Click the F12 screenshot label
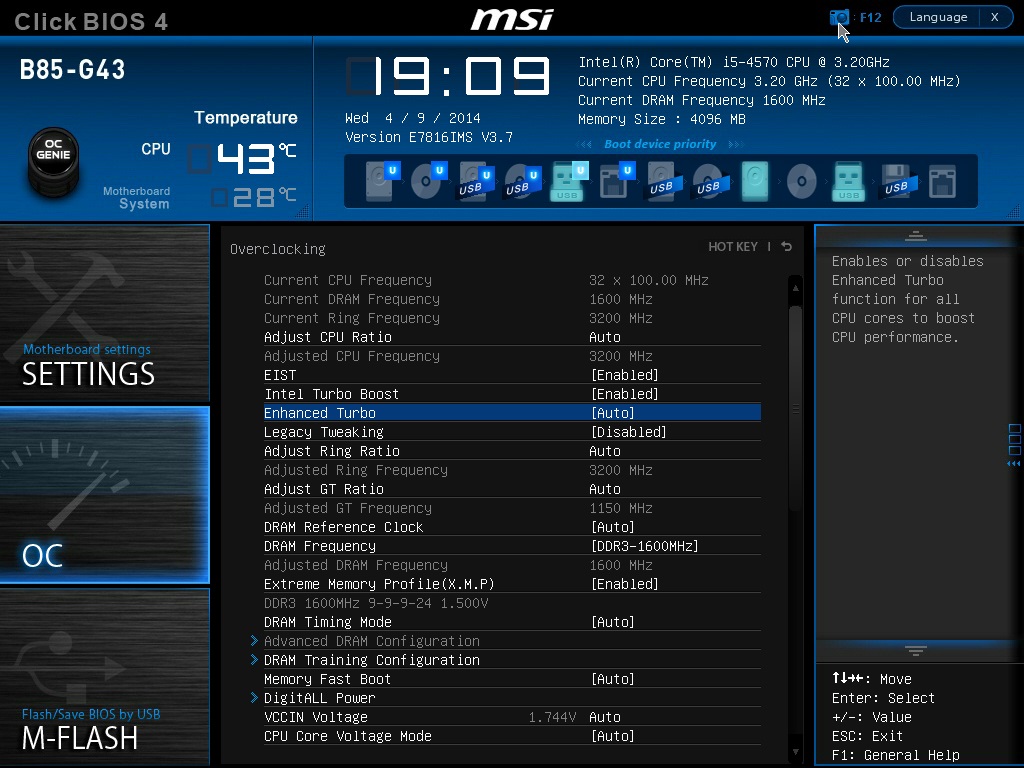Screen dimensions: 1024x768 [x=871, y=18]
